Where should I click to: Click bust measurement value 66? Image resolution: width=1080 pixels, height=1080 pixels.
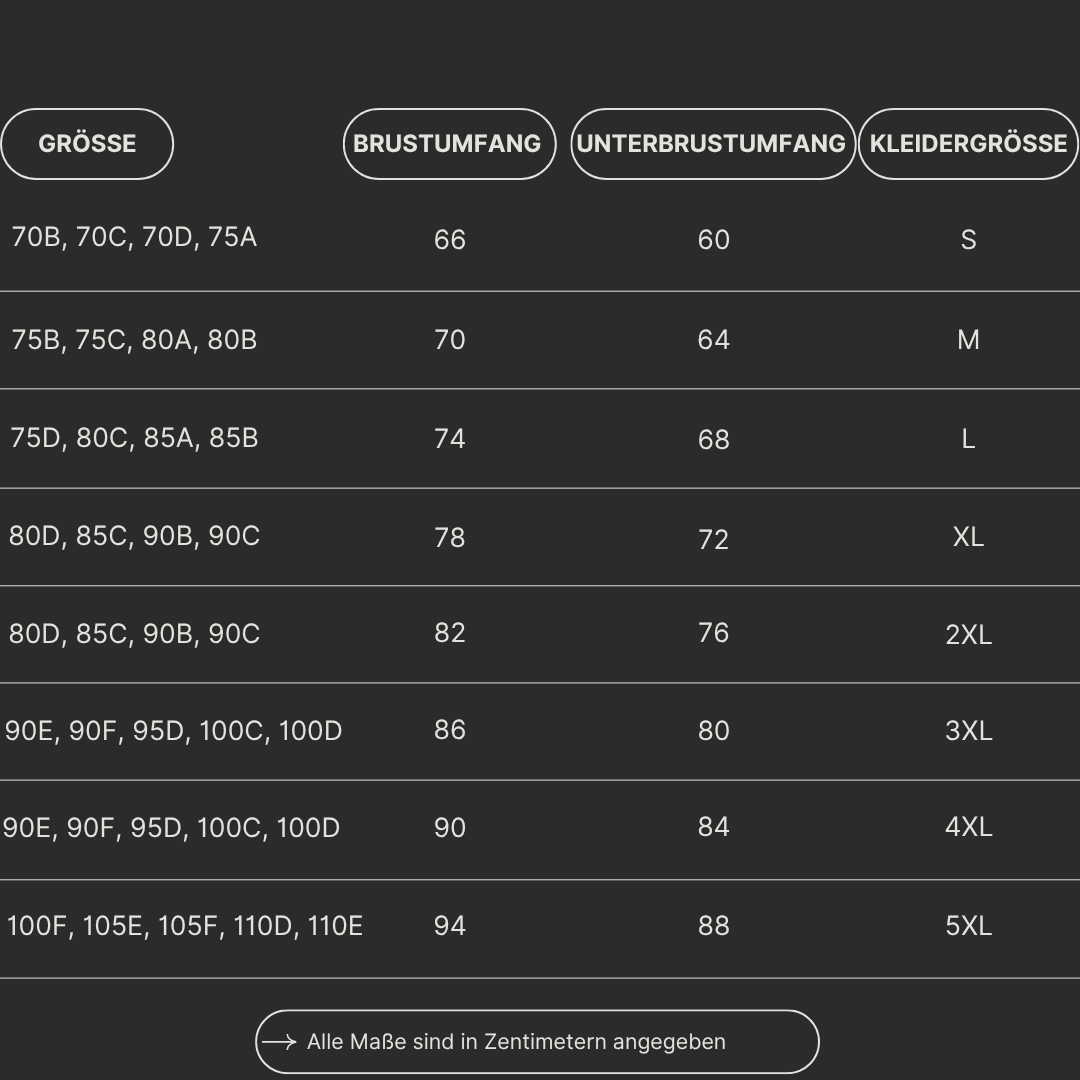(x=450, y=240)
